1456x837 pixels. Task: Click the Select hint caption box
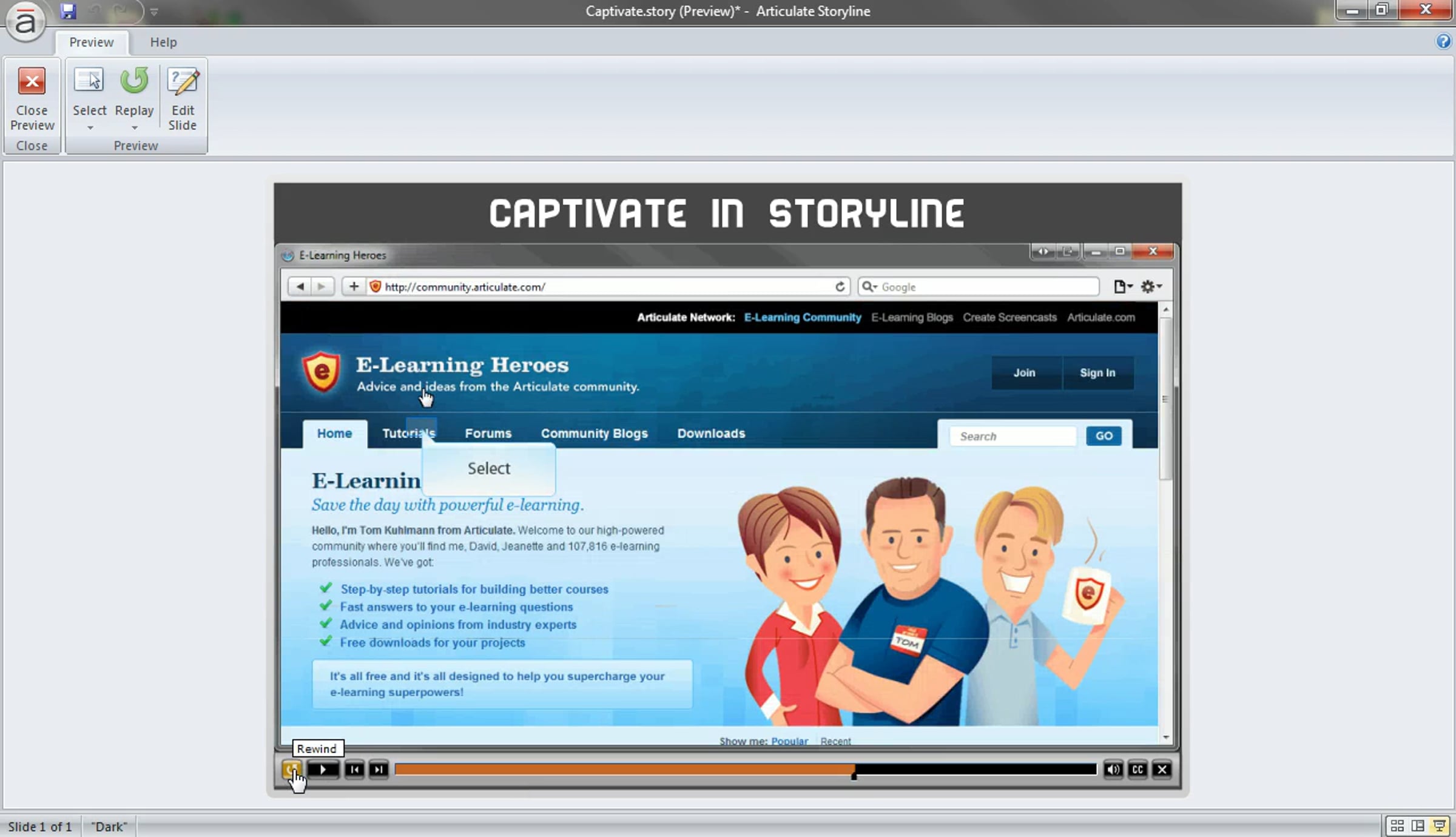[489, 469]
